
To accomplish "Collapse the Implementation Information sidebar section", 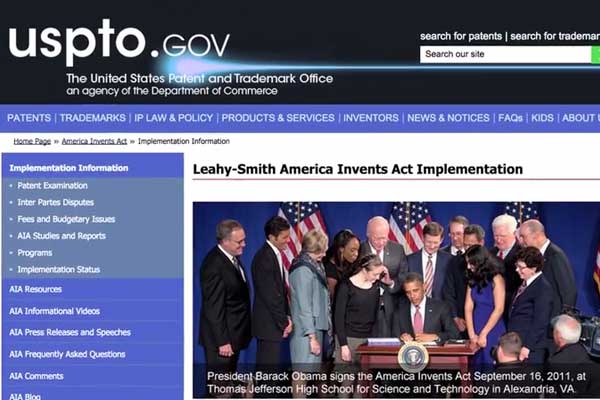I will 70,168.
